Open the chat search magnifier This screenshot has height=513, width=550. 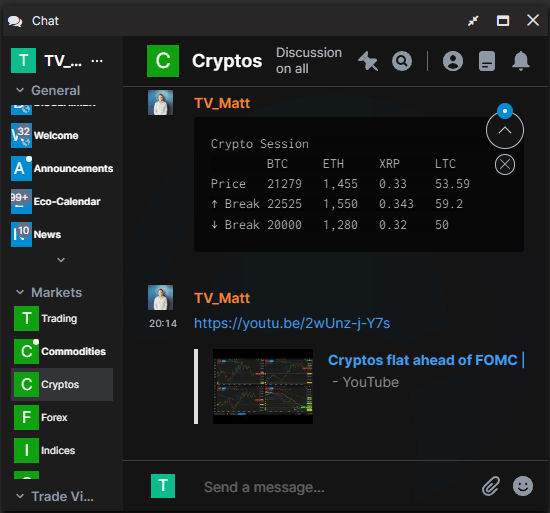tap(402, 61)
